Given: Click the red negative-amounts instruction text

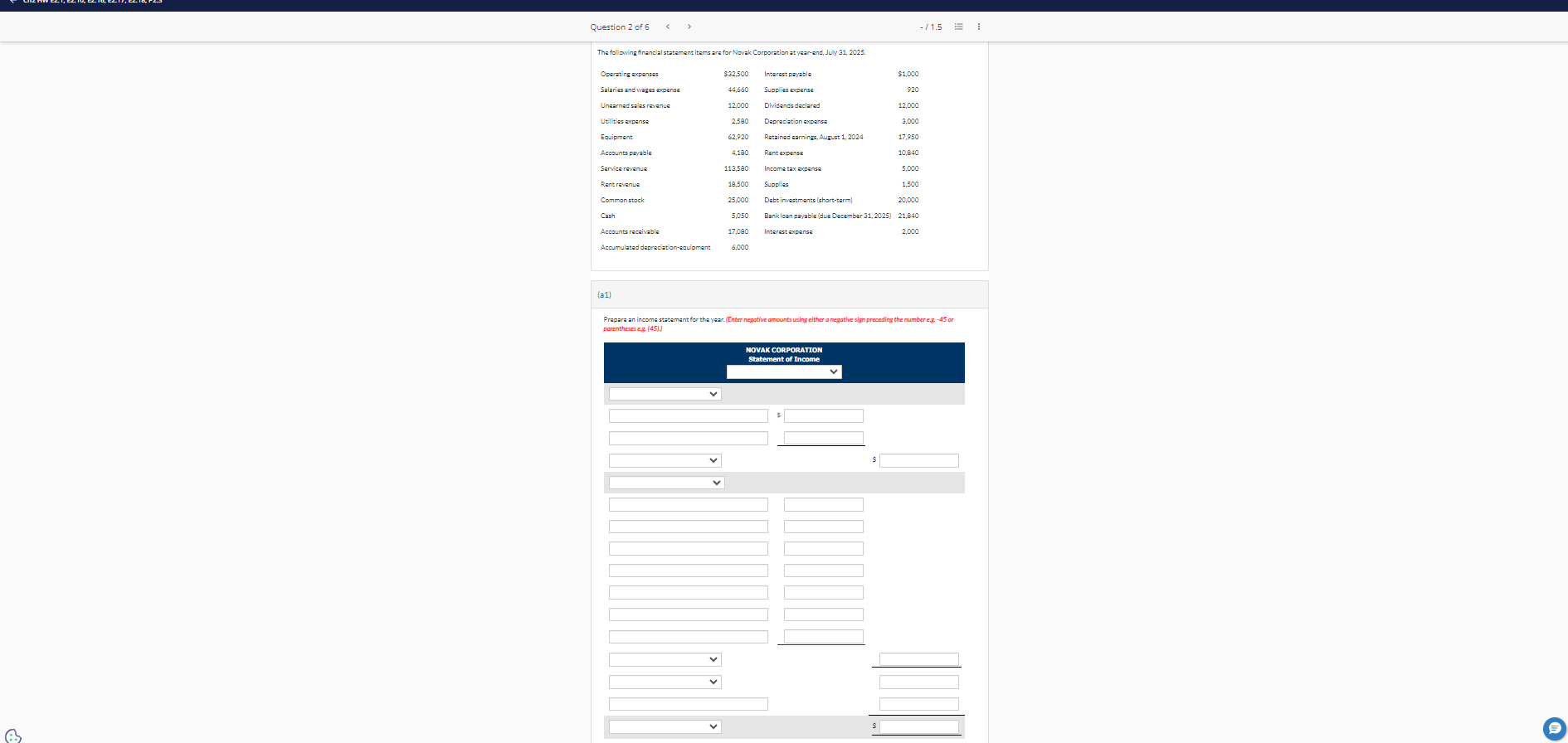Looking at the screenshot, I should (x=778, y=324).
